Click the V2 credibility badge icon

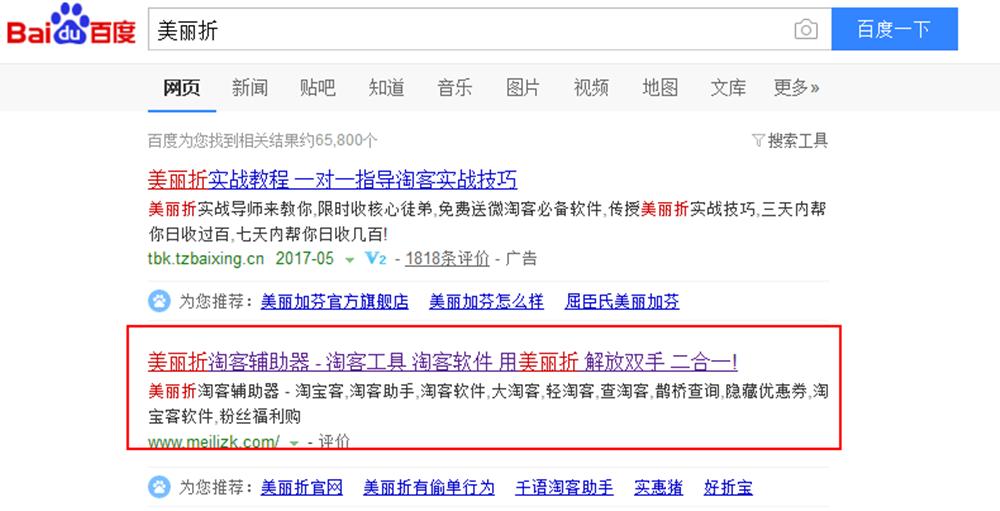click(376, 258)
